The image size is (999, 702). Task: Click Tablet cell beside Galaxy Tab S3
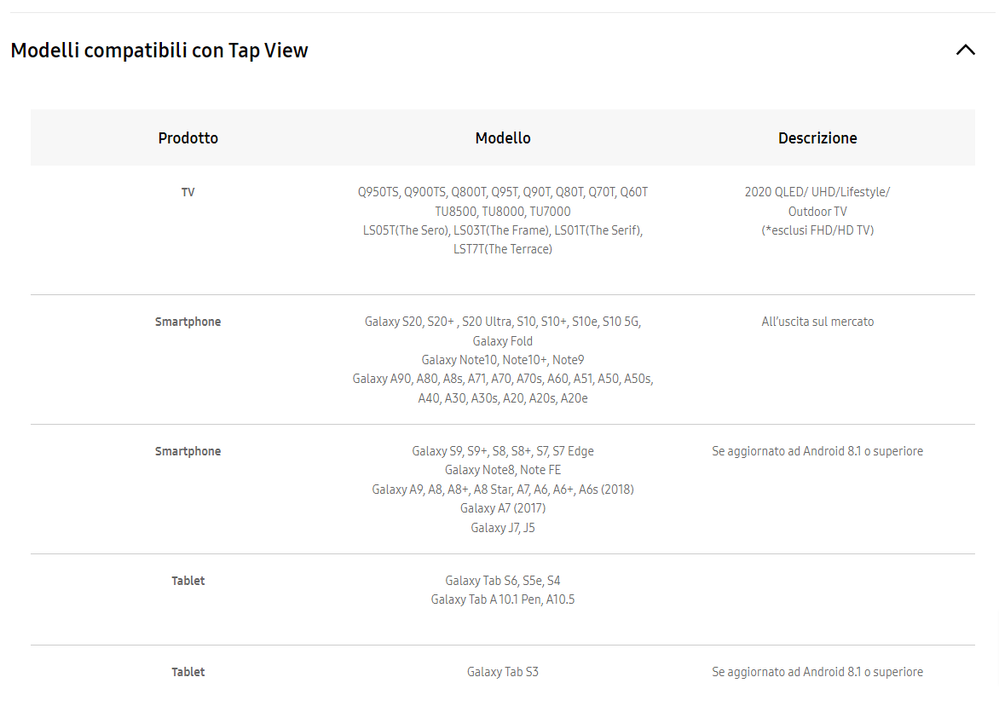click(188, 672)
